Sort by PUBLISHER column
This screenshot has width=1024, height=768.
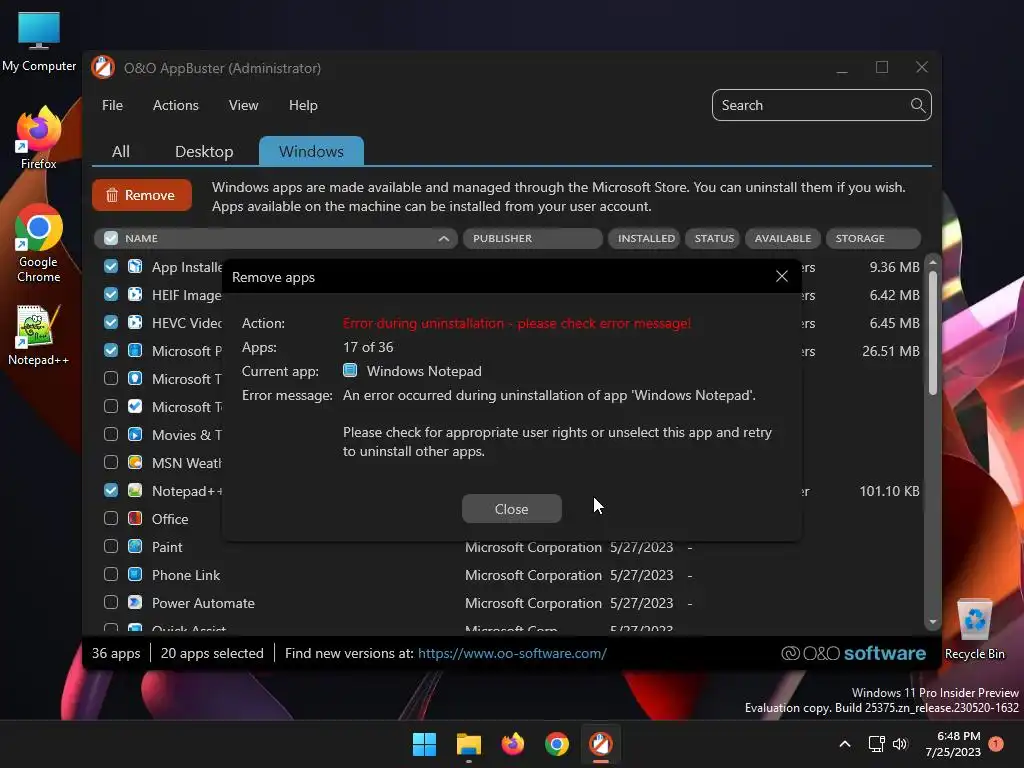click(x=533, y=238)
